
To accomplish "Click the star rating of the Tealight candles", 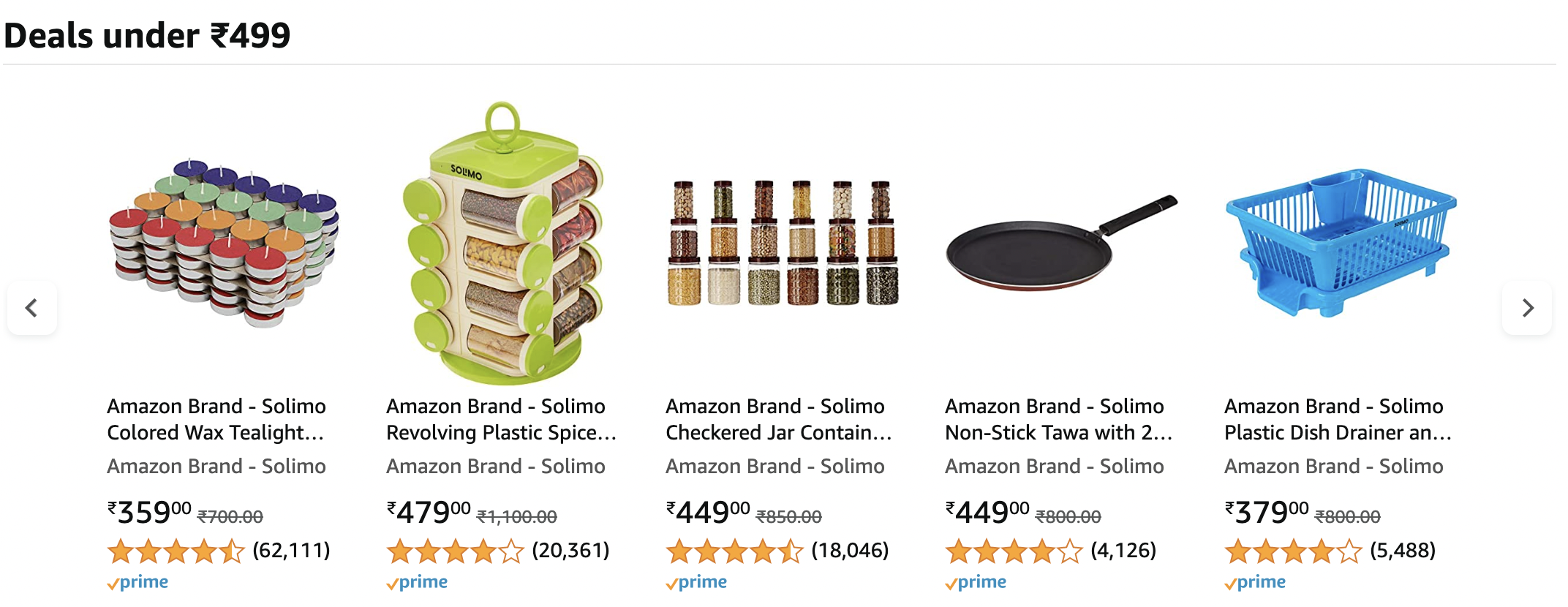I will [x=176, y=552].
